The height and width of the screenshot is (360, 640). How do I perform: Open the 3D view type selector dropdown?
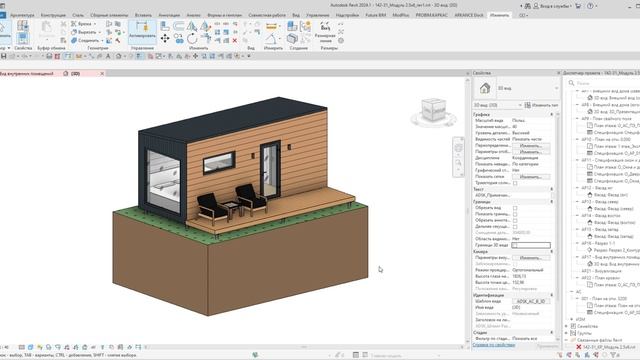[556, 88]
